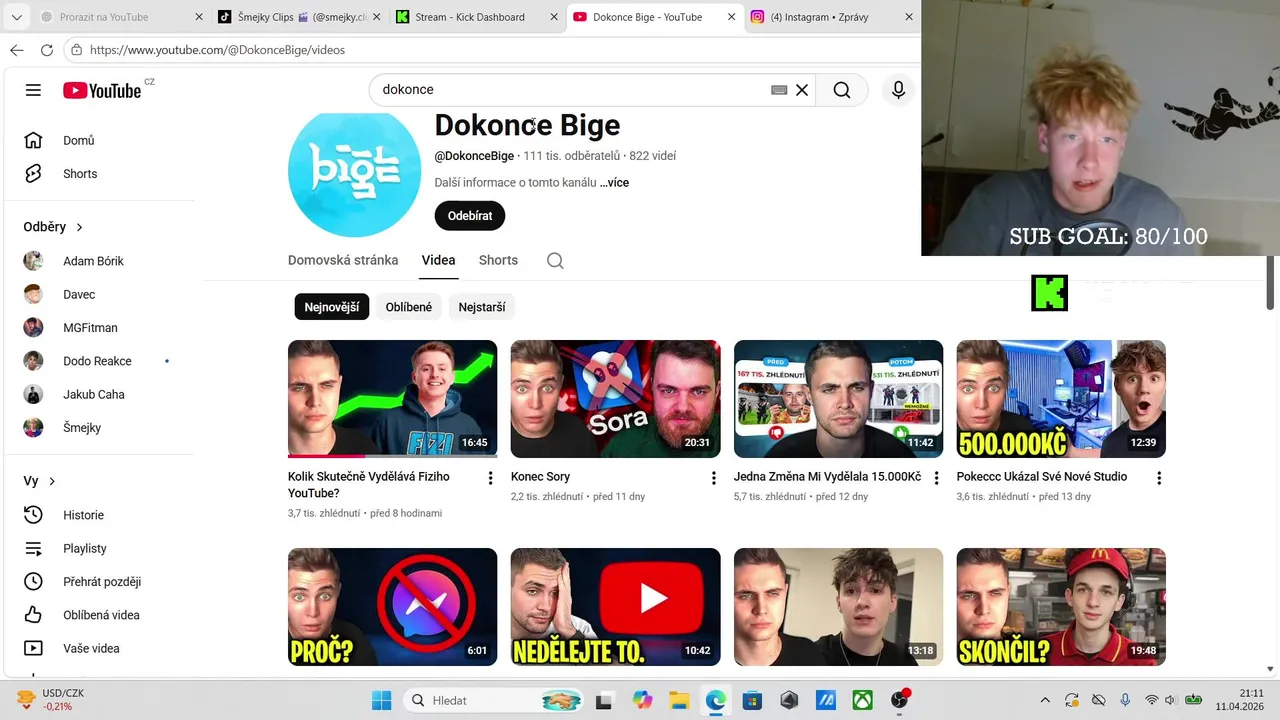The width and height of the screenshot is (1280, 720).
Task: Open options menu for Jedna Změna video
Action: coord(937,478)
